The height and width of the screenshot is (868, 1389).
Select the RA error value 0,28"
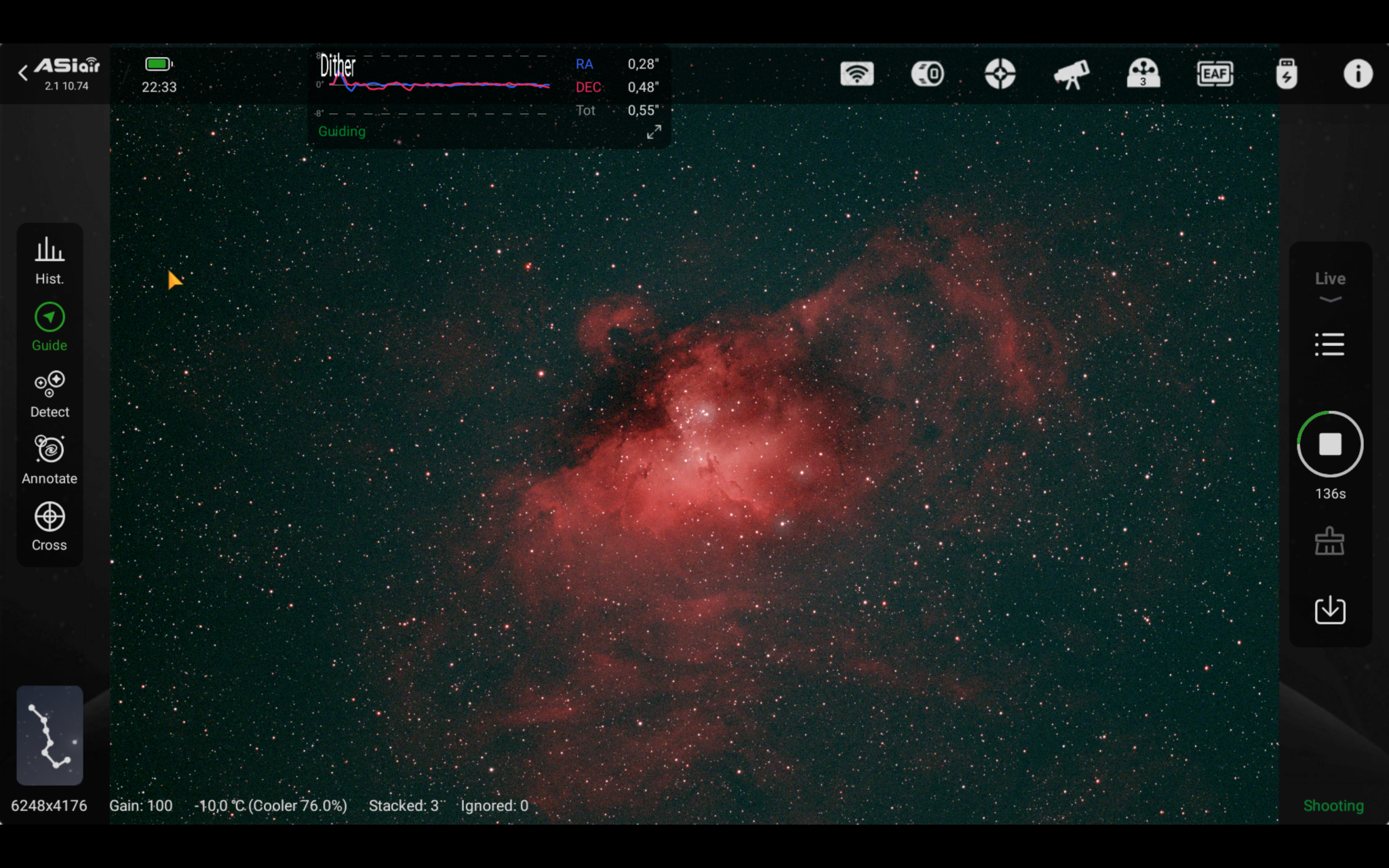click(x=643, y=64)
